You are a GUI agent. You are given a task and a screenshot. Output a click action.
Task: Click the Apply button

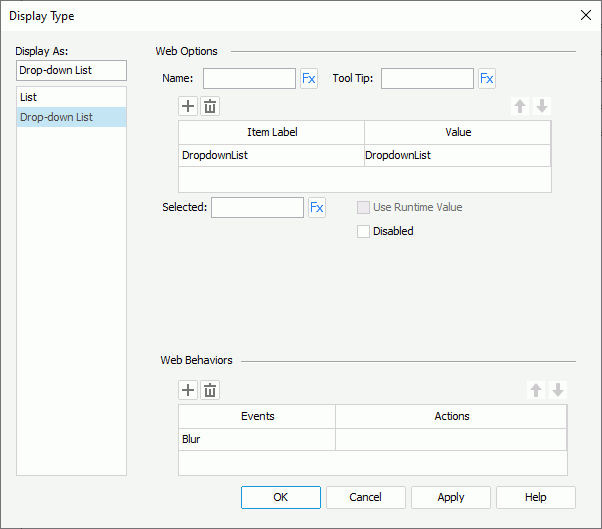(451, 498)
